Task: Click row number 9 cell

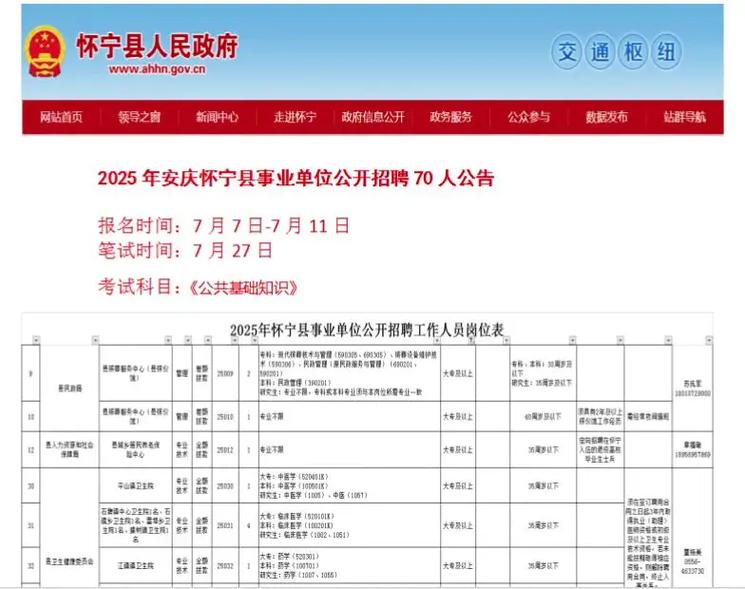Action: pos(31,374)
